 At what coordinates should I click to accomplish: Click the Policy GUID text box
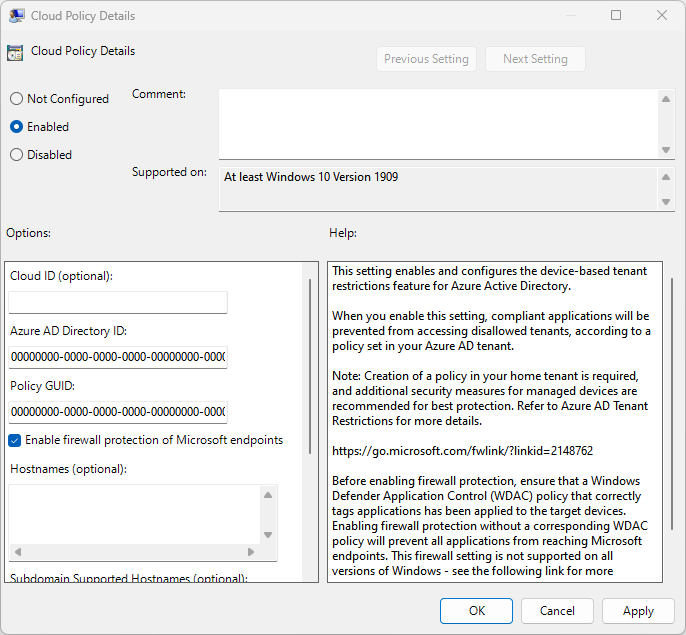[x=118, y=412]
